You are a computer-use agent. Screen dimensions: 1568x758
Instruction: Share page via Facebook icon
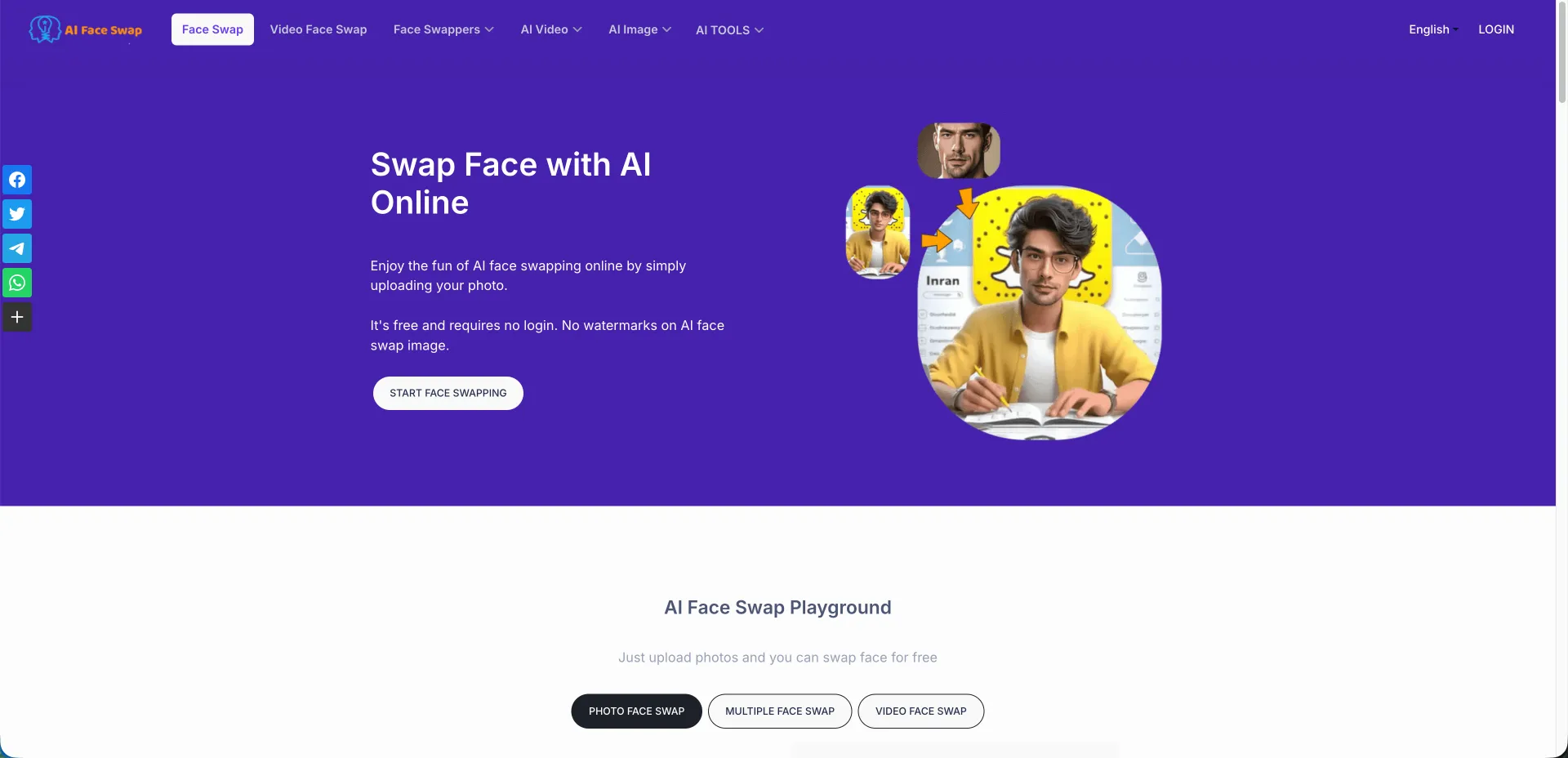pos(17,180)
